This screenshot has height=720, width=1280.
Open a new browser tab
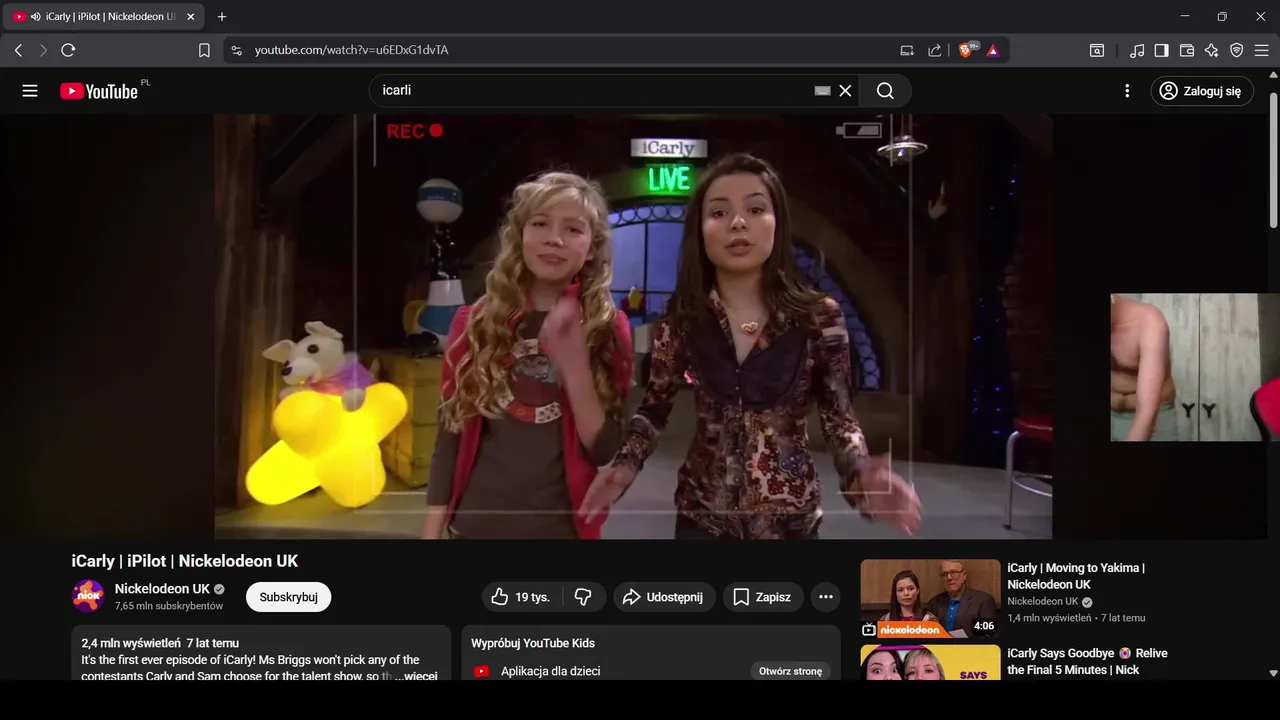(x=222, y=17)
